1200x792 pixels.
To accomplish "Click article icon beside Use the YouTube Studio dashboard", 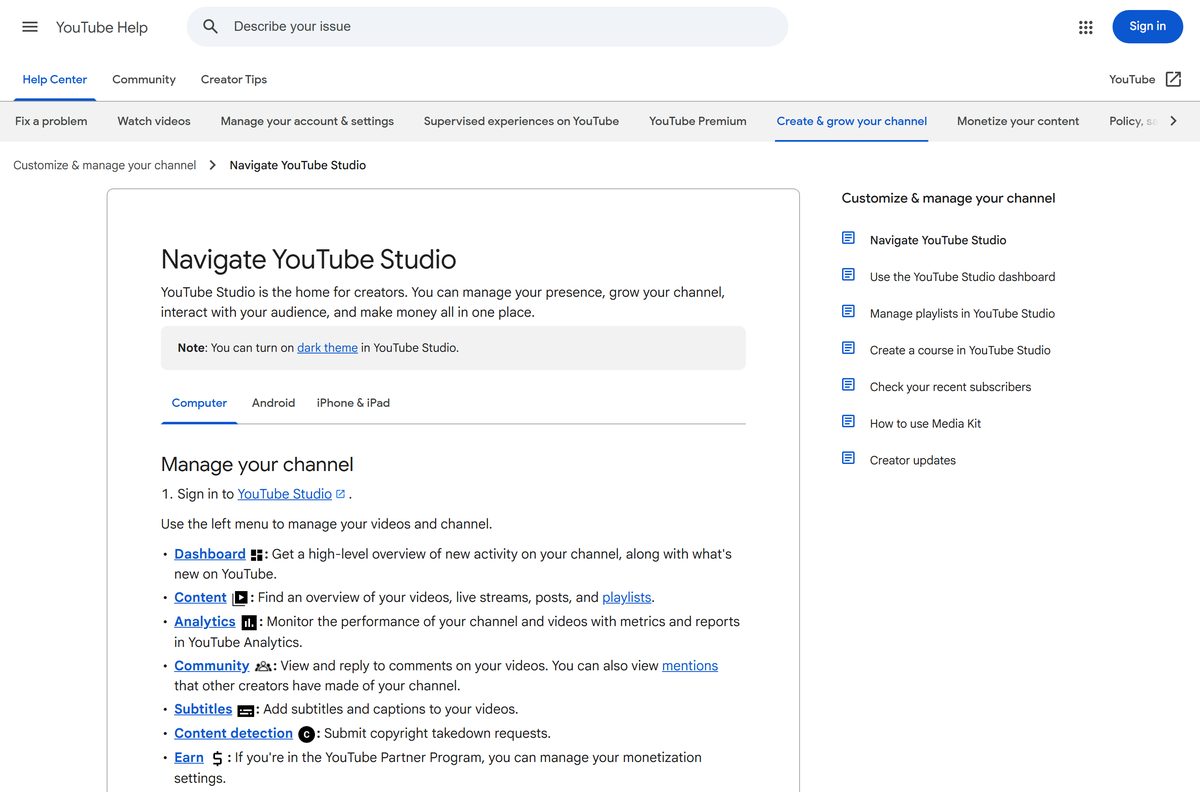I will coord(848,275).
